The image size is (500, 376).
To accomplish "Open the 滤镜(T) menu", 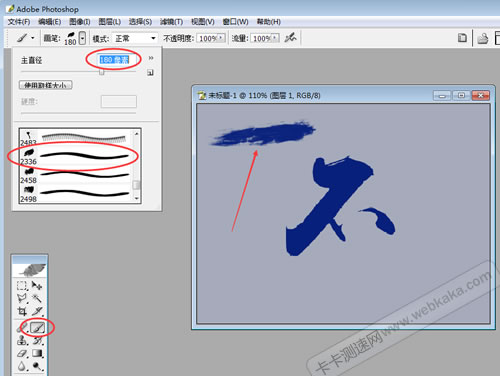I will point(171,22).
